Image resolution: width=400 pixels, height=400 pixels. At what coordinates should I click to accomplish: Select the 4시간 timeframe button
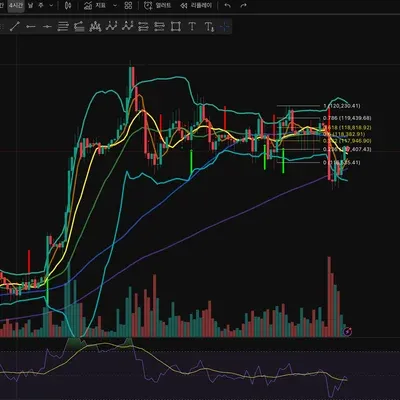tap(16, 6)
